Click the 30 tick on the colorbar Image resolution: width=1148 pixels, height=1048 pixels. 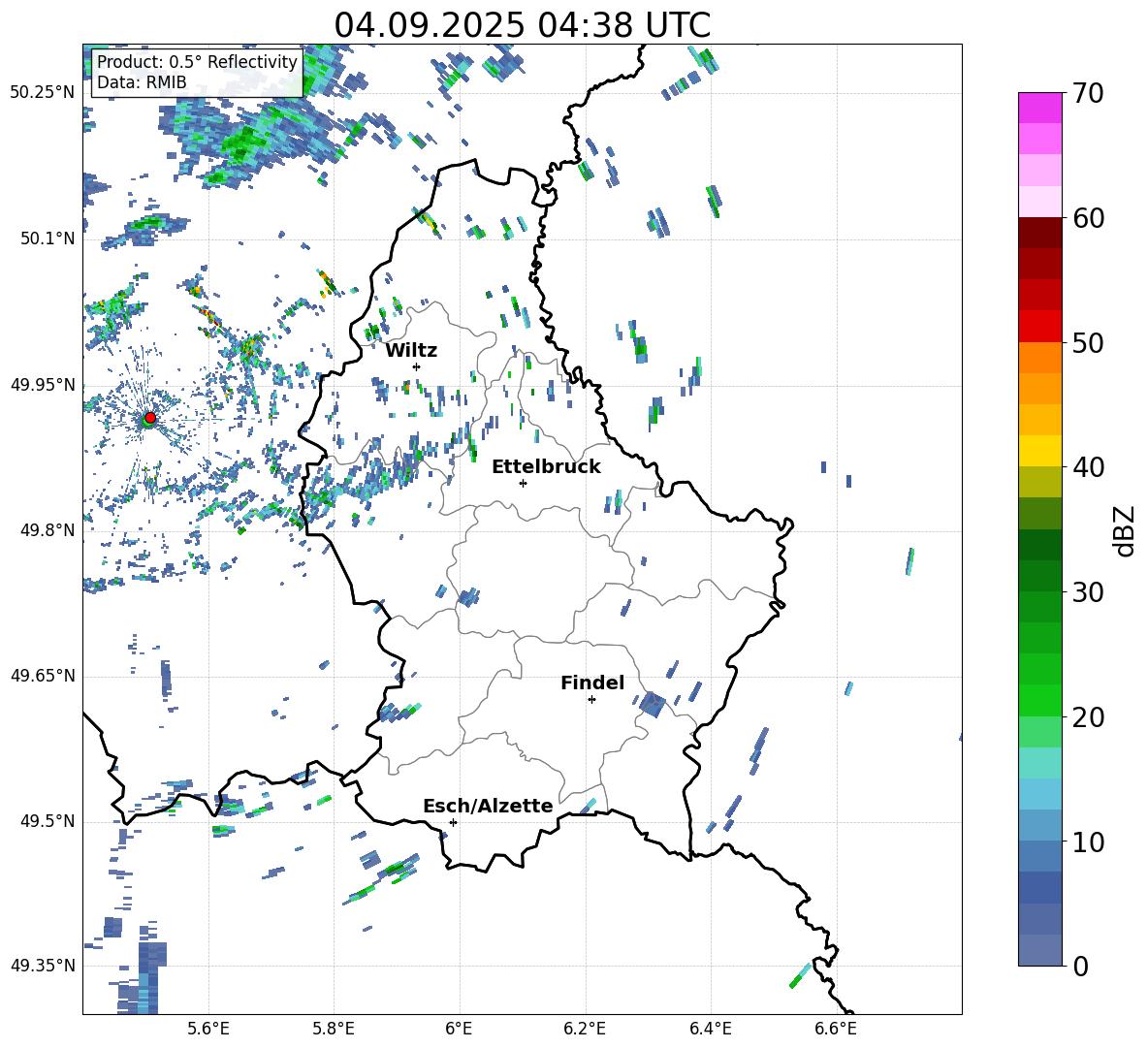[1088, 592]
